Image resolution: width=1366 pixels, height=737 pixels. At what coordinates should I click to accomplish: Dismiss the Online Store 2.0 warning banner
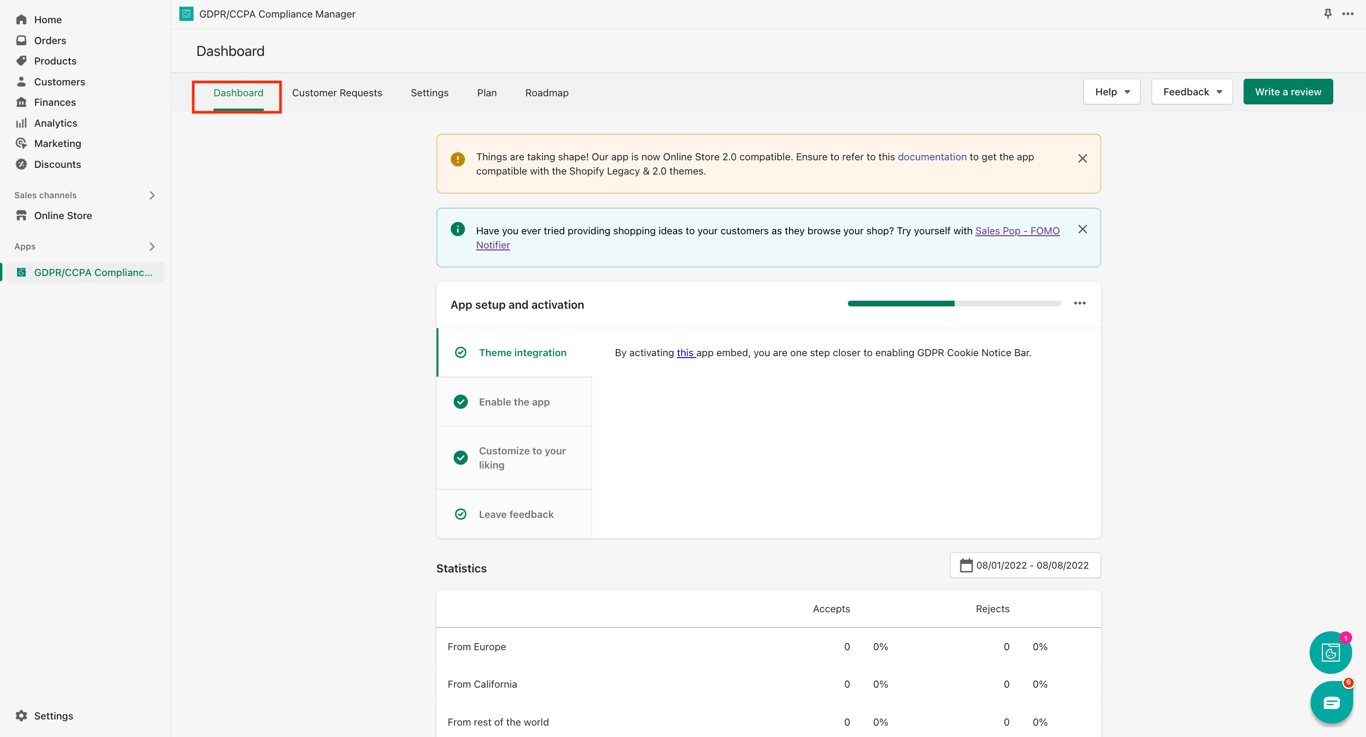tap(1082, 159)
